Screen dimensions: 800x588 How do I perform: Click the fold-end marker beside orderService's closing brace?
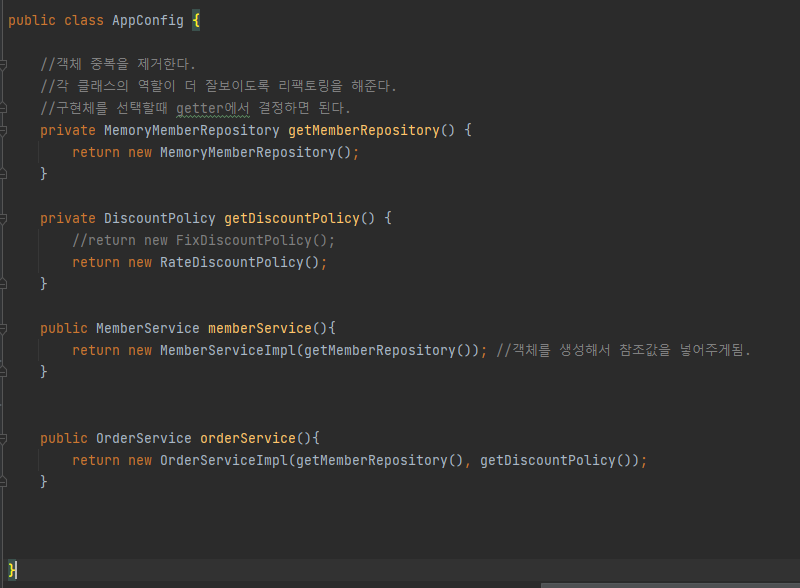pos(3,481)
